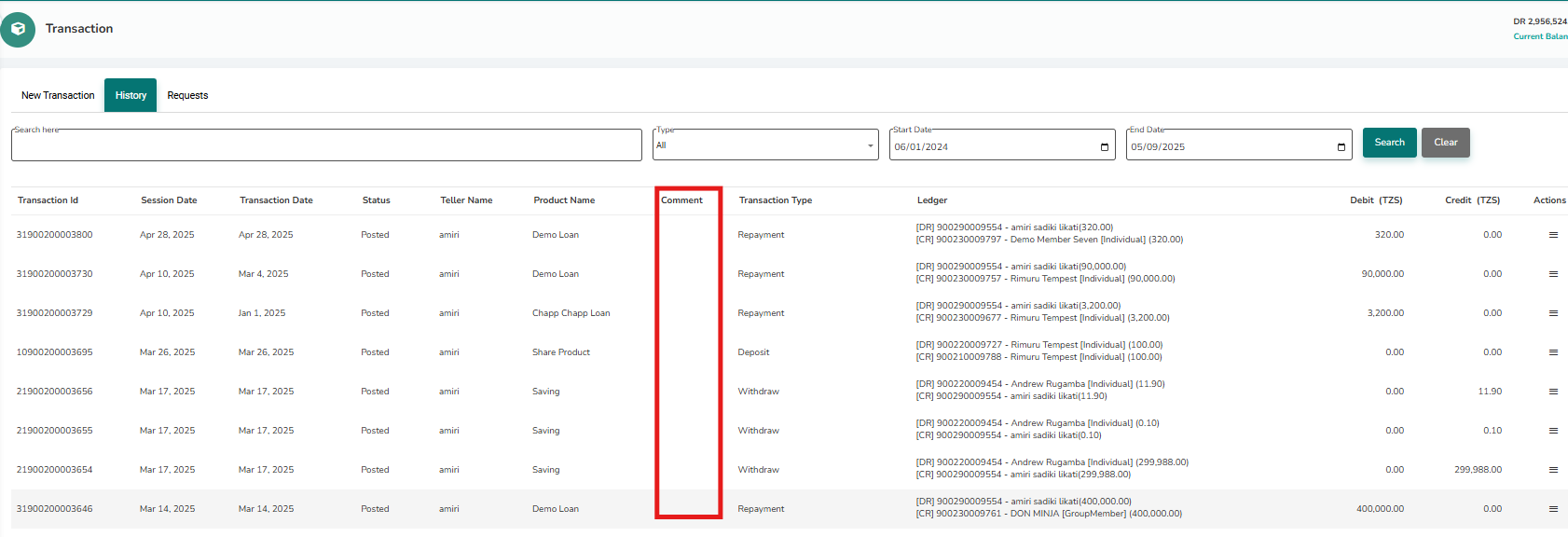Open actions menu for transaction 31900200003730
Image resolution: width=1568 pixels, height=537 pixels.
[1553, 274]
